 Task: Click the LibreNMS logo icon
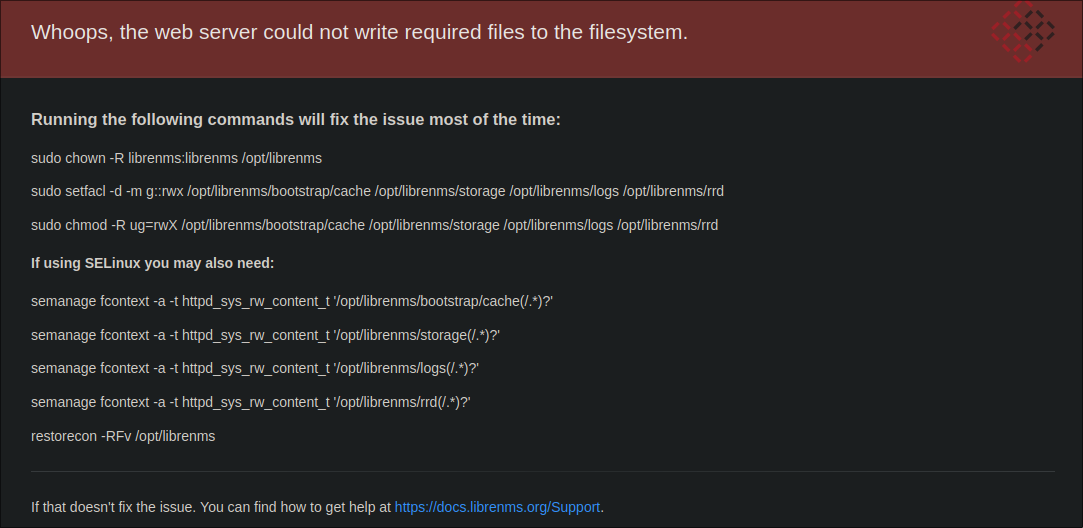(1023, 32)
